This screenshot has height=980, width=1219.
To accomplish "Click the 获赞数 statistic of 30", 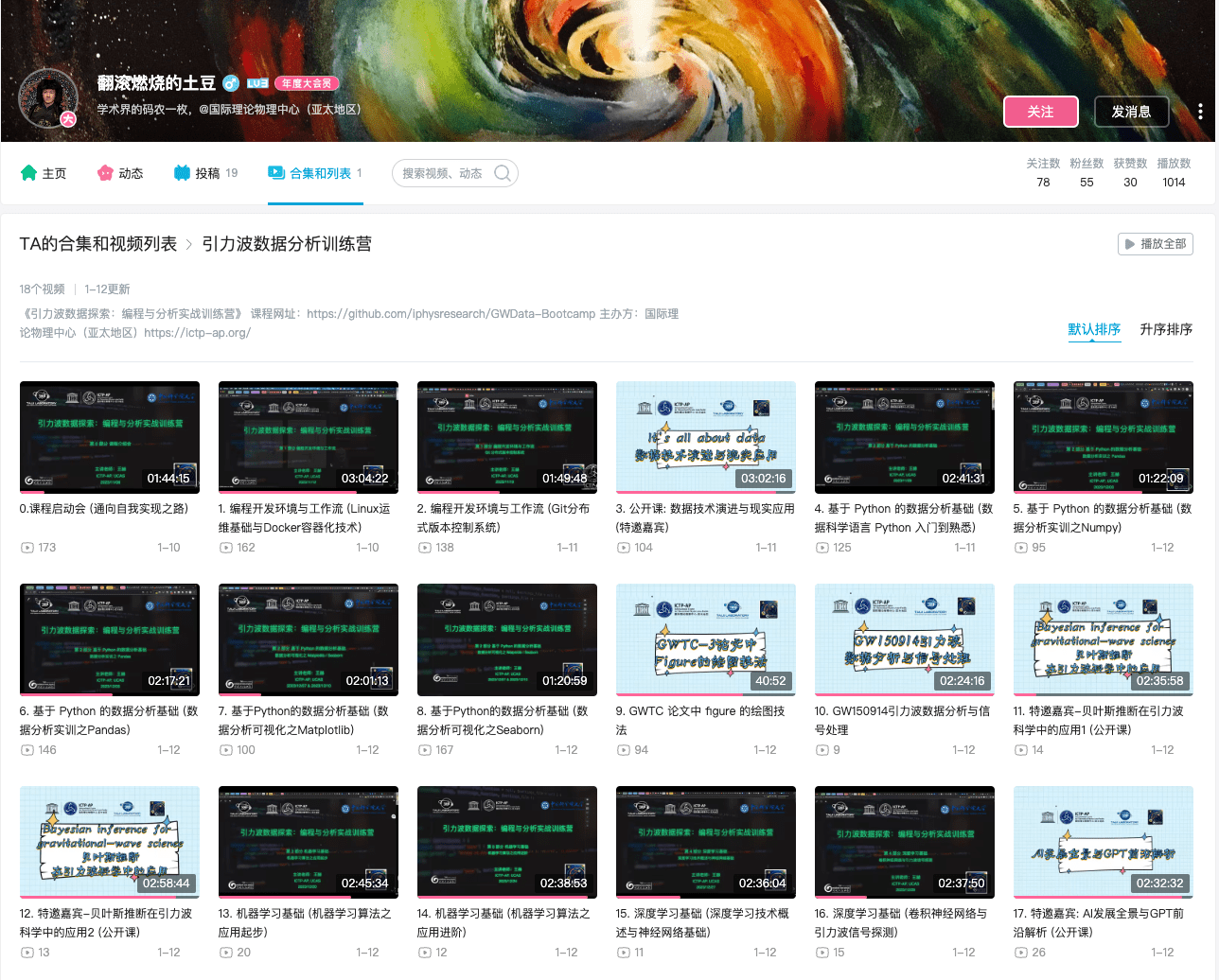I will 1131,173.
